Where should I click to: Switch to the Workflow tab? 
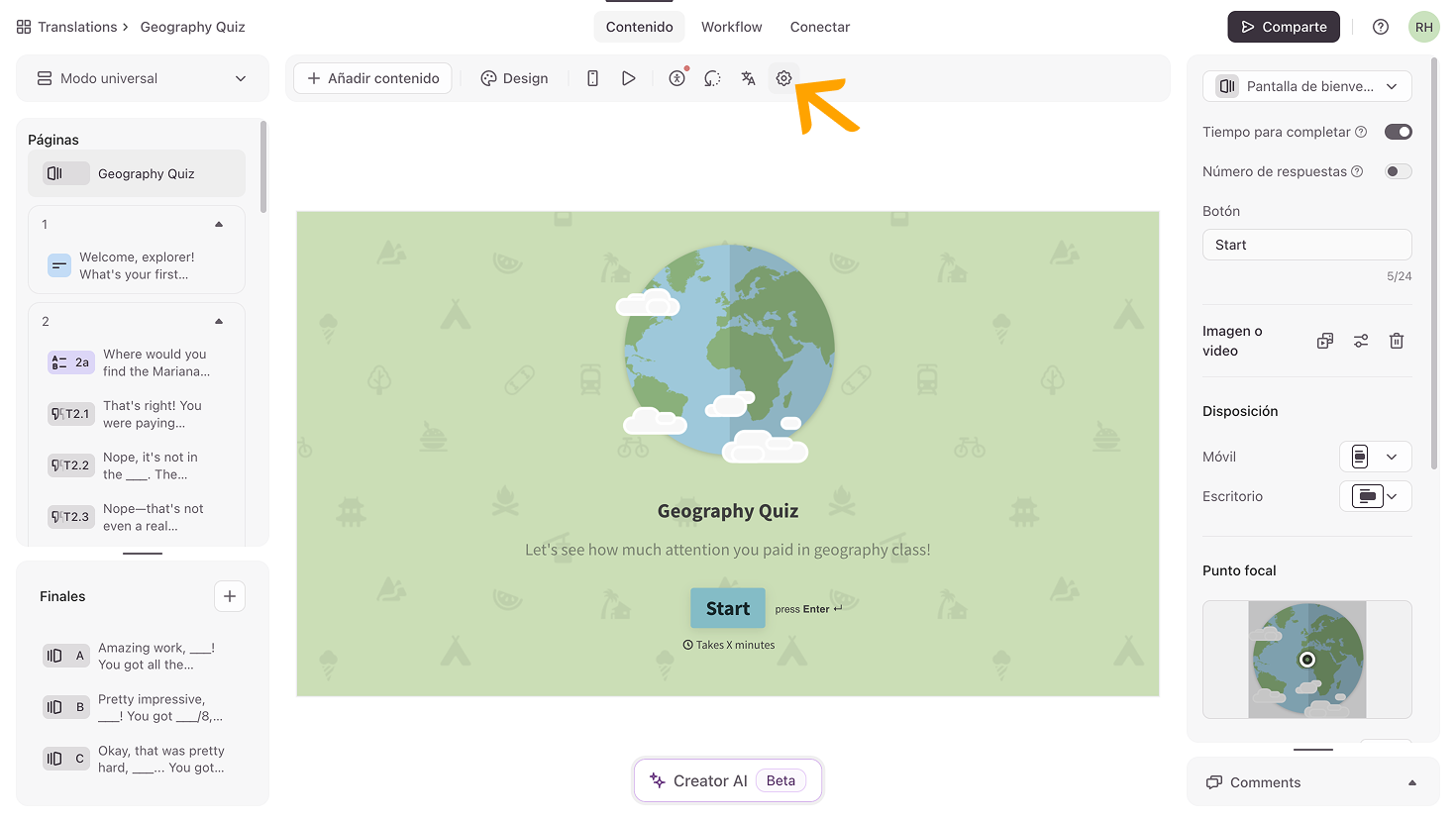coord(731,27)
